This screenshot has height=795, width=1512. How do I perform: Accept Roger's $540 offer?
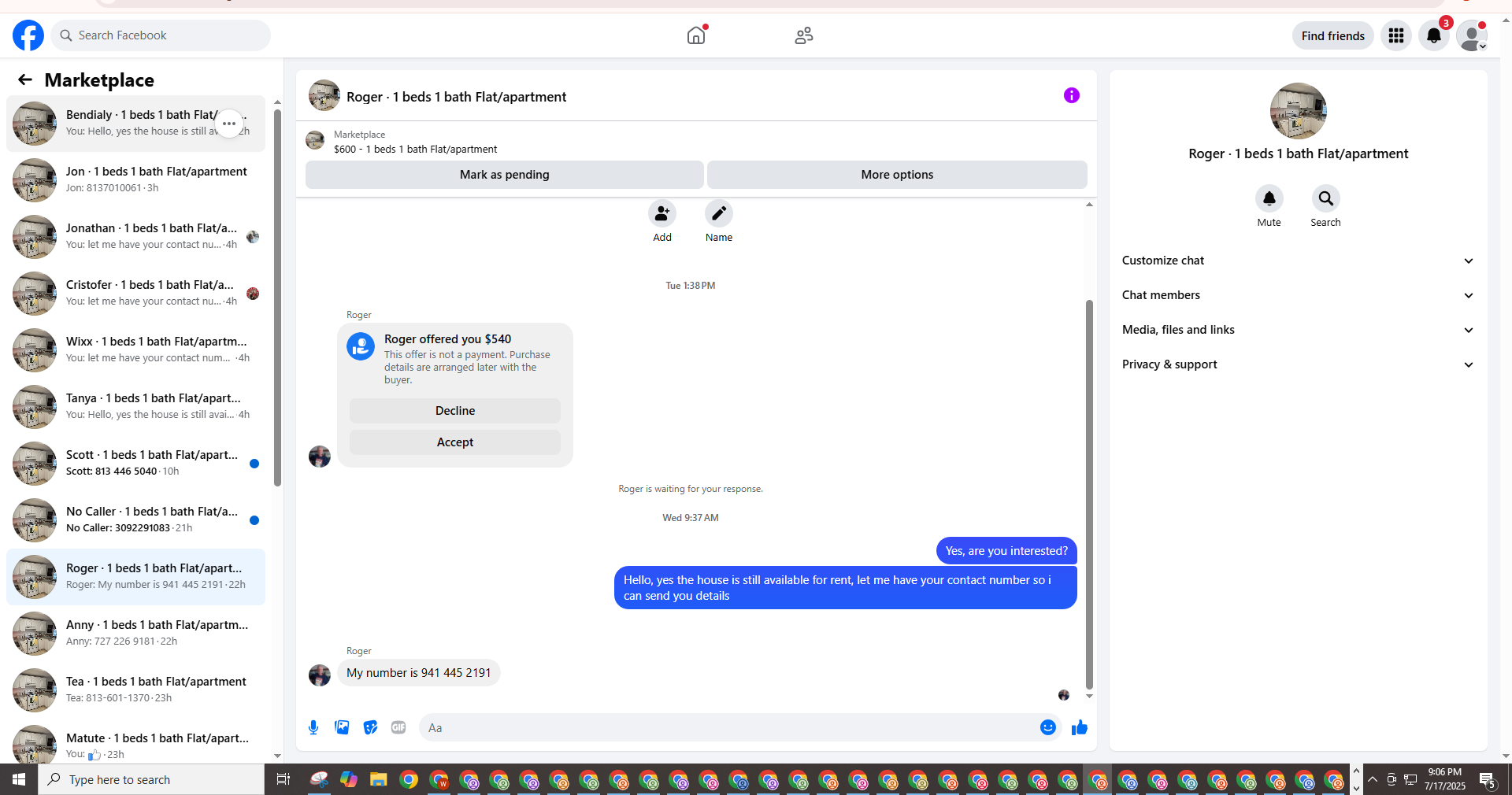pyautogui.click(x=455, y=442)
